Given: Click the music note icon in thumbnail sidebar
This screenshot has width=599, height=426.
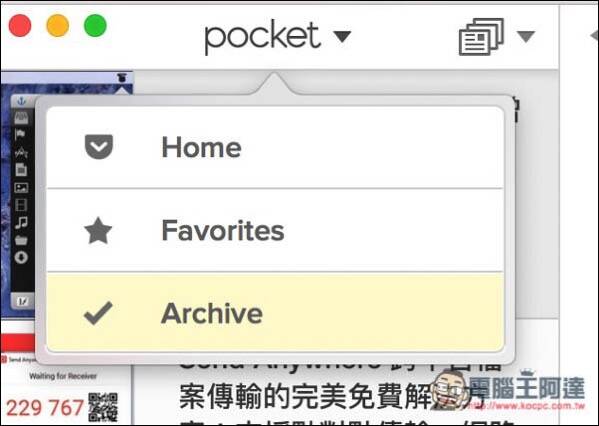Looking at the screenshot, I should point(21,222).
